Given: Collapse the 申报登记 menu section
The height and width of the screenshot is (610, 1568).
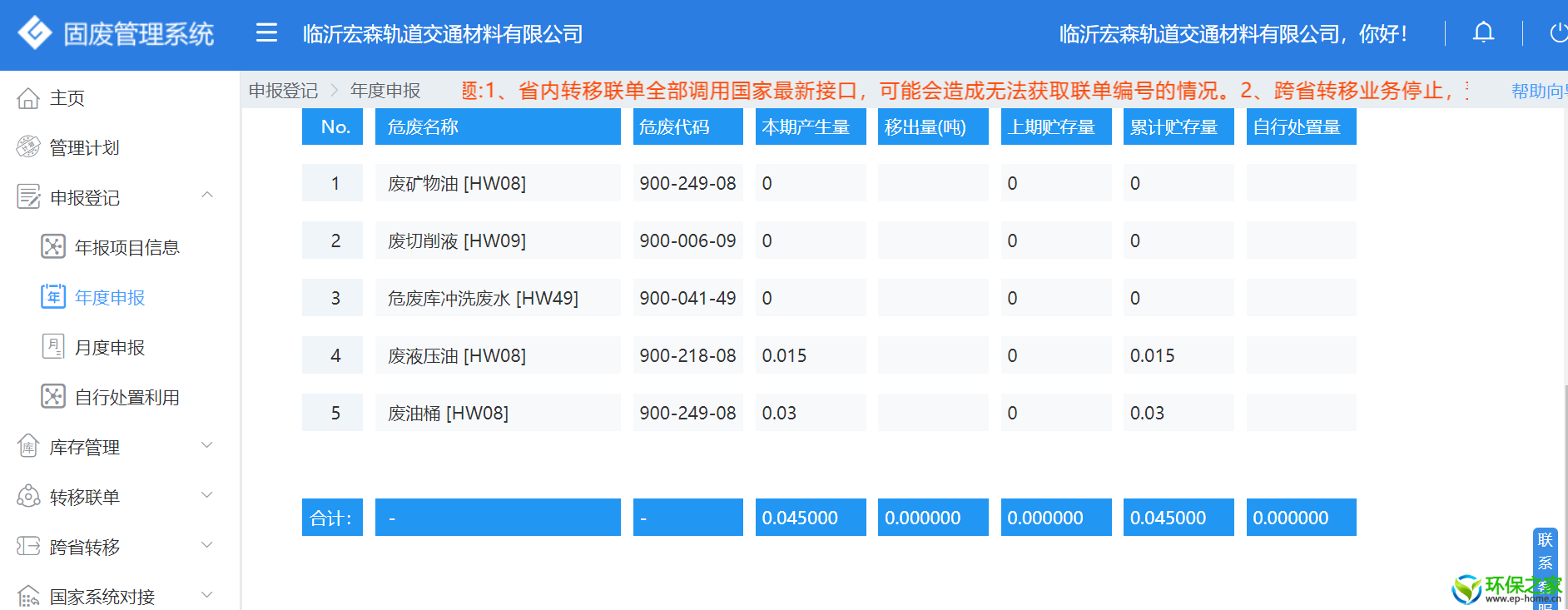Looking at the screenshot, I should pos(207,196).
